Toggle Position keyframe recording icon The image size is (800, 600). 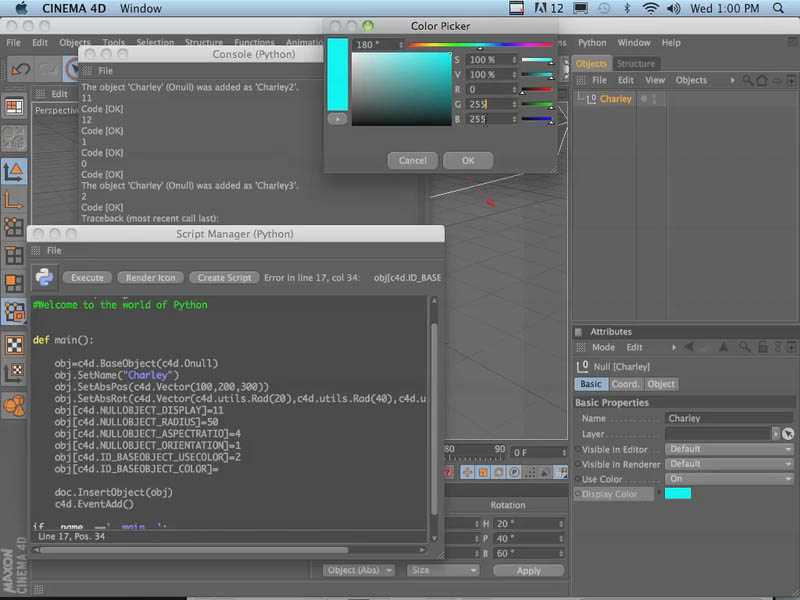pos(467,472)
